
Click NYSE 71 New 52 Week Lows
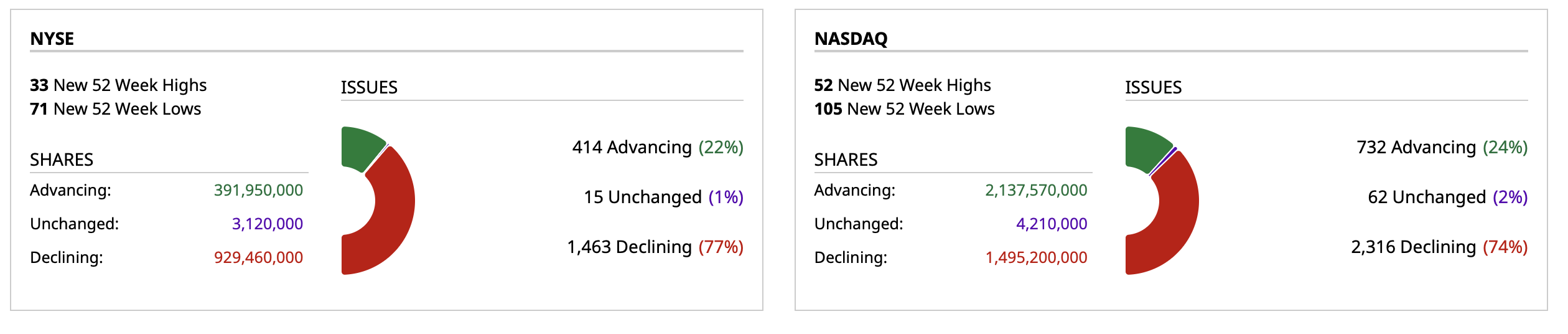coord(116,109)
